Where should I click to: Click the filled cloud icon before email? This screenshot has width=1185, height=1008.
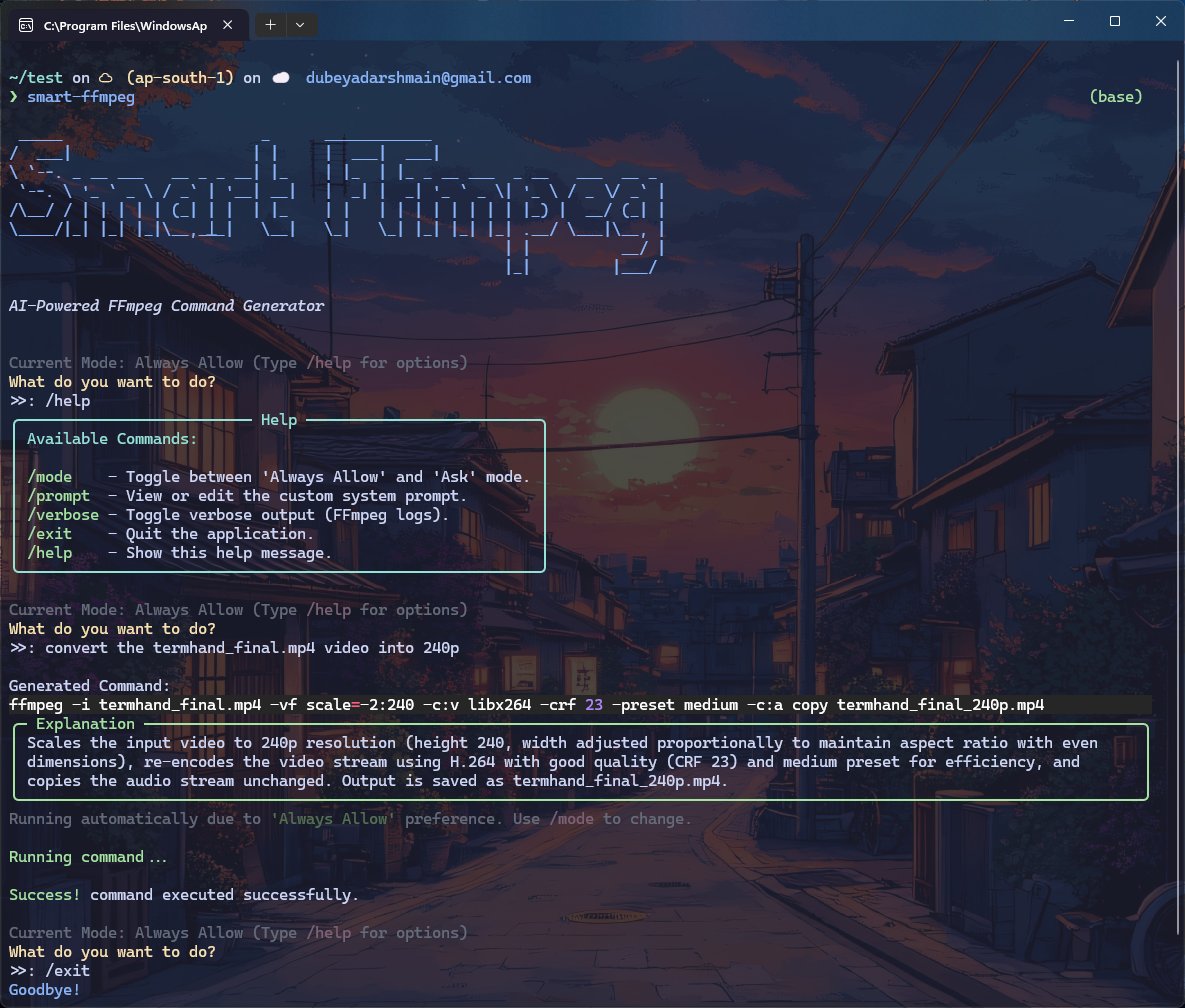coord(280,78)
